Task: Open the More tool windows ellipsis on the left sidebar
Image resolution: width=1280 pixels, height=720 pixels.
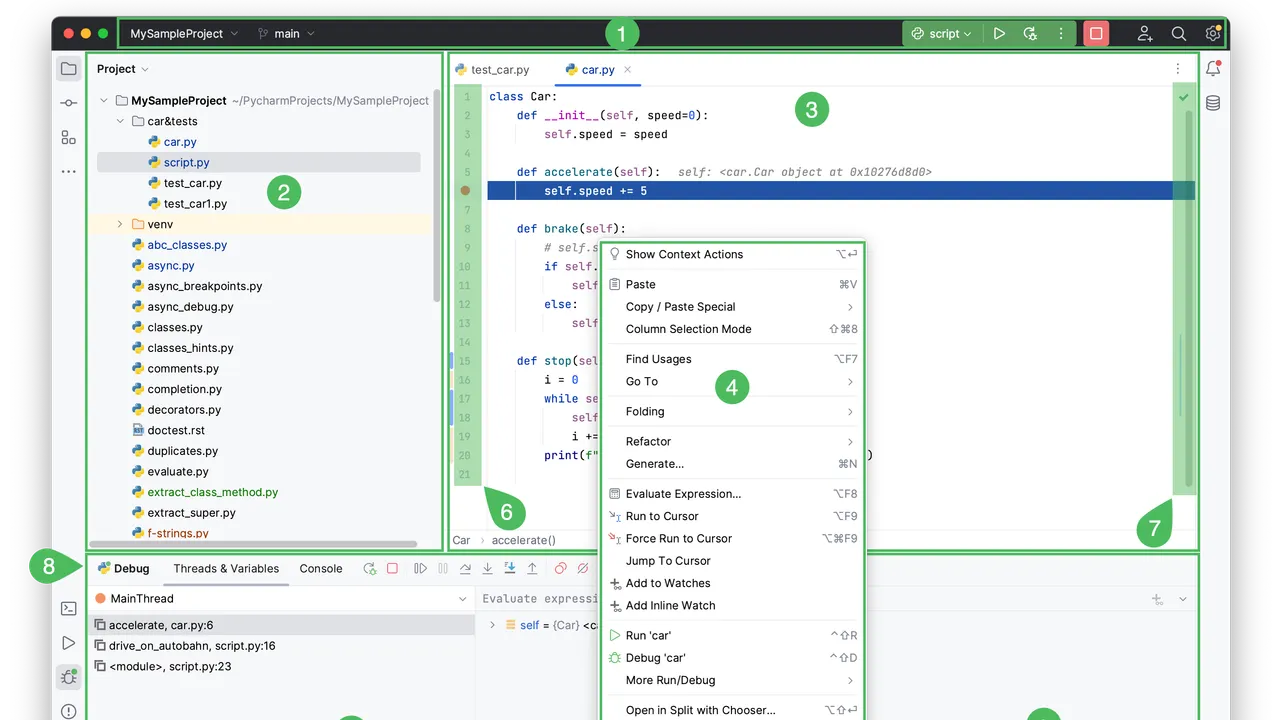Action: pos(68,172)
